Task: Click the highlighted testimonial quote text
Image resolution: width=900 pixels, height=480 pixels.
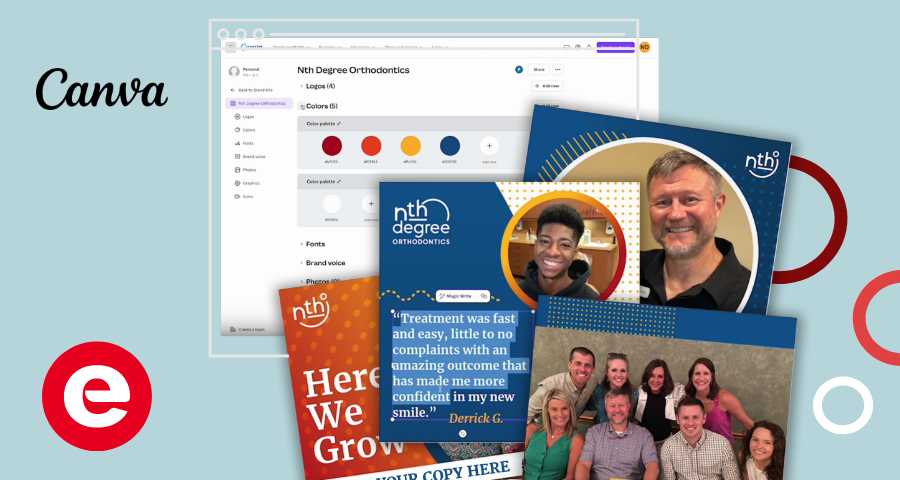Action: click(x=459, y=365)
